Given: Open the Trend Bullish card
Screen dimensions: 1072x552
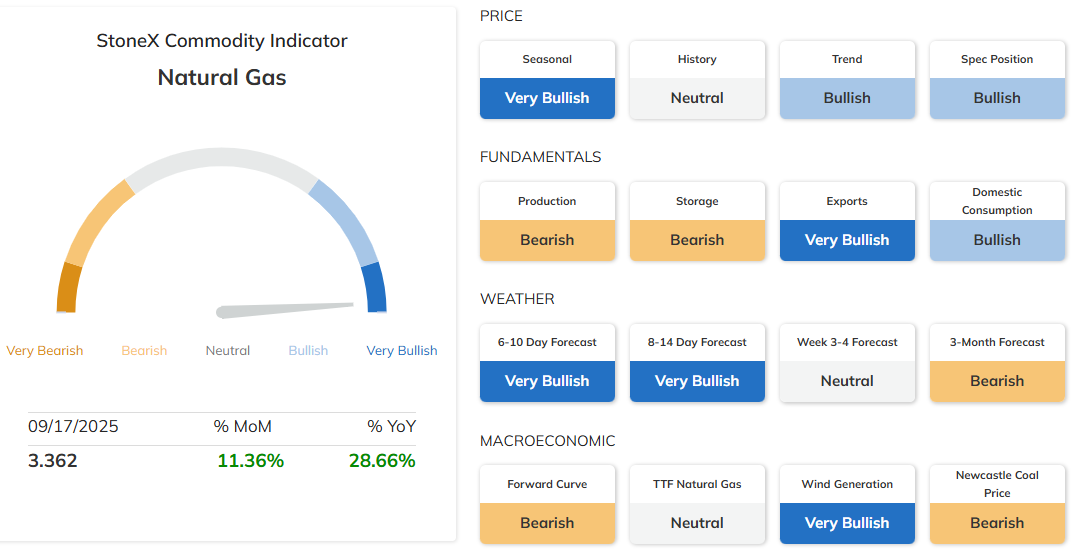Looking at the screenshot, I should pyautogui.click(x=847, y=79).
